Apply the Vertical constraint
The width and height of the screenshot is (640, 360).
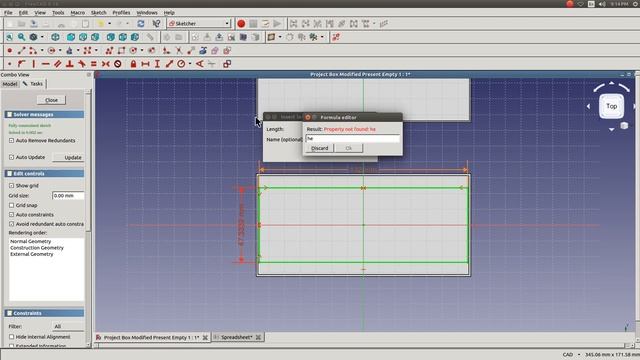(33, 64)
